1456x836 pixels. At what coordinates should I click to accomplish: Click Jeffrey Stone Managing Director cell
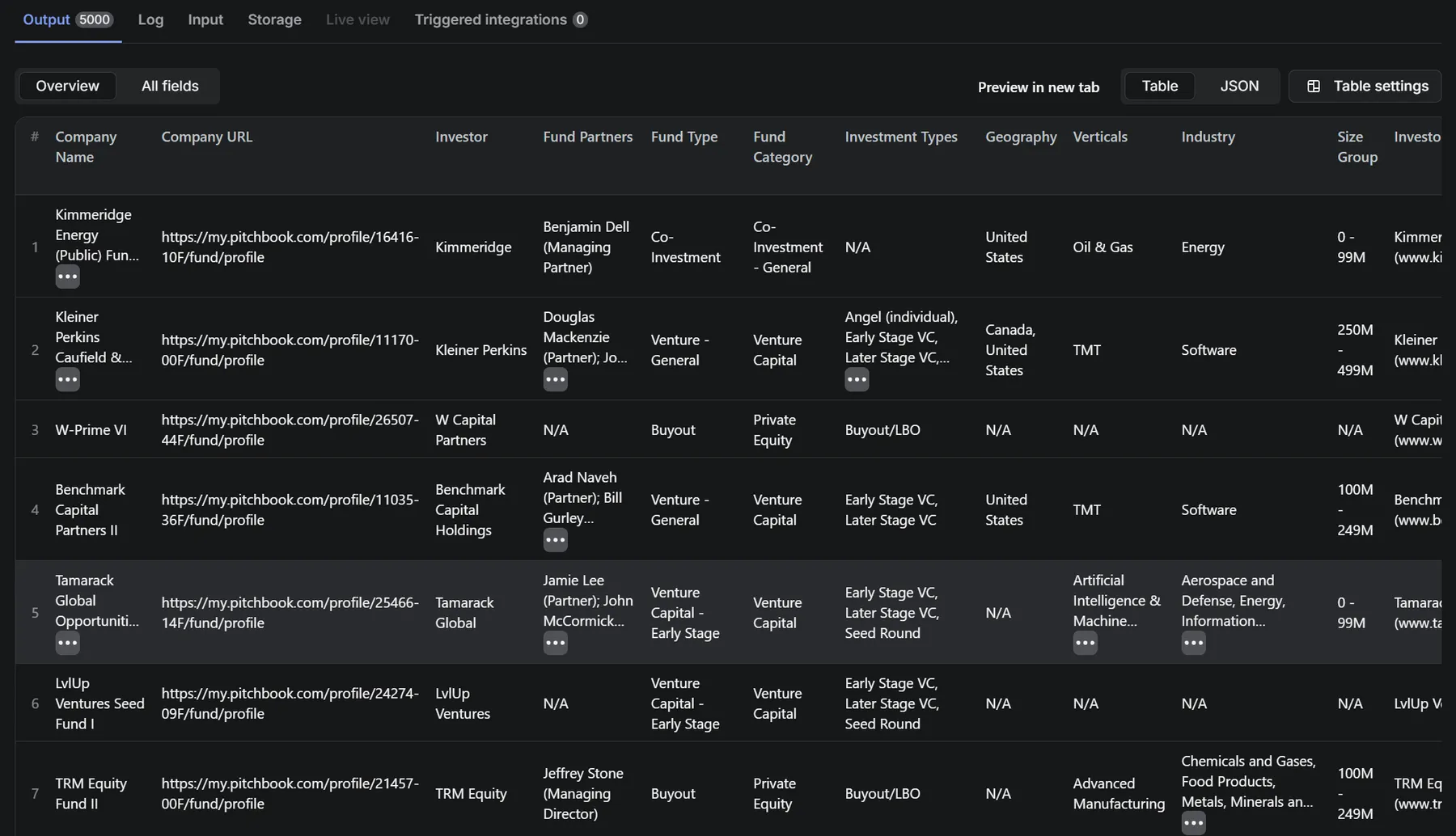(583, 793)
